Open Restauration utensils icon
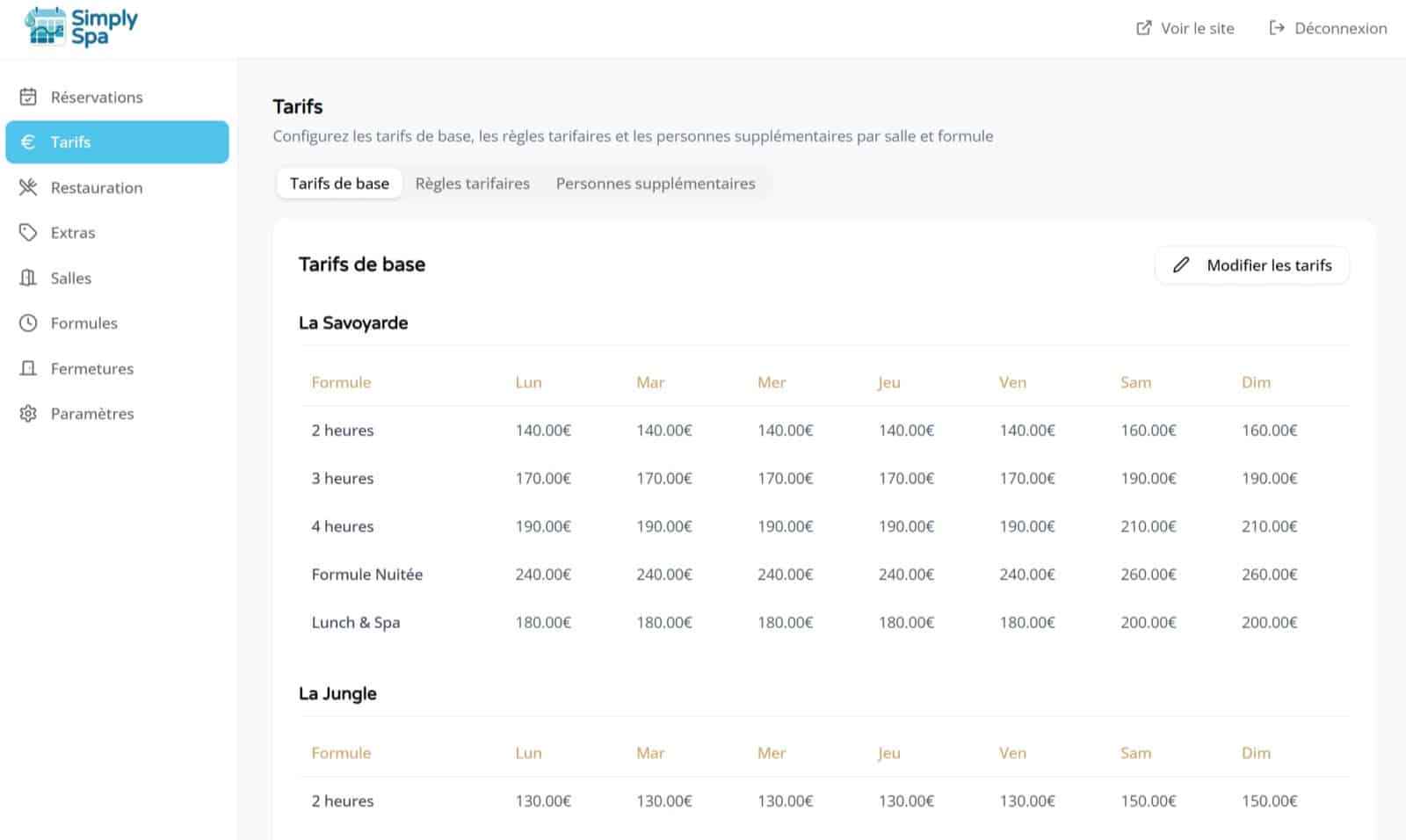This screenshot has height=840, width=1406. (x=28, y=187)
